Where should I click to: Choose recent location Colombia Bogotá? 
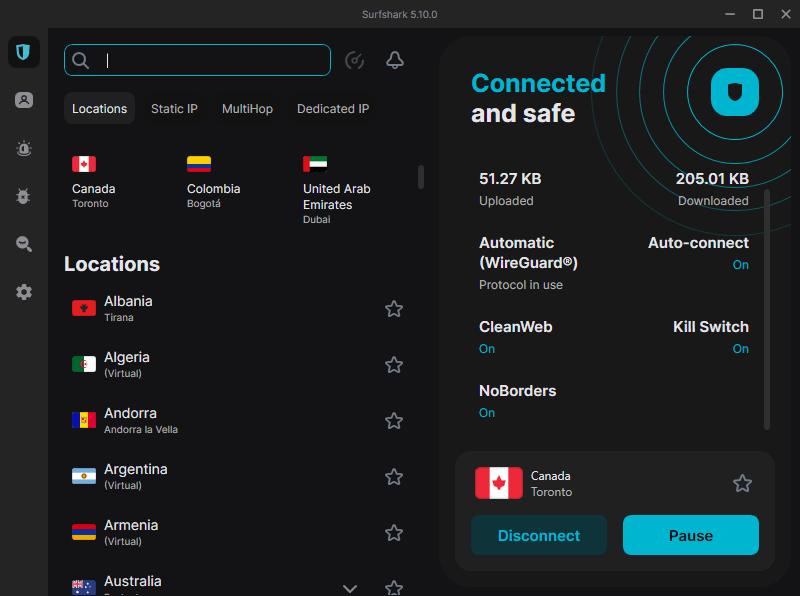click(213, 183)
